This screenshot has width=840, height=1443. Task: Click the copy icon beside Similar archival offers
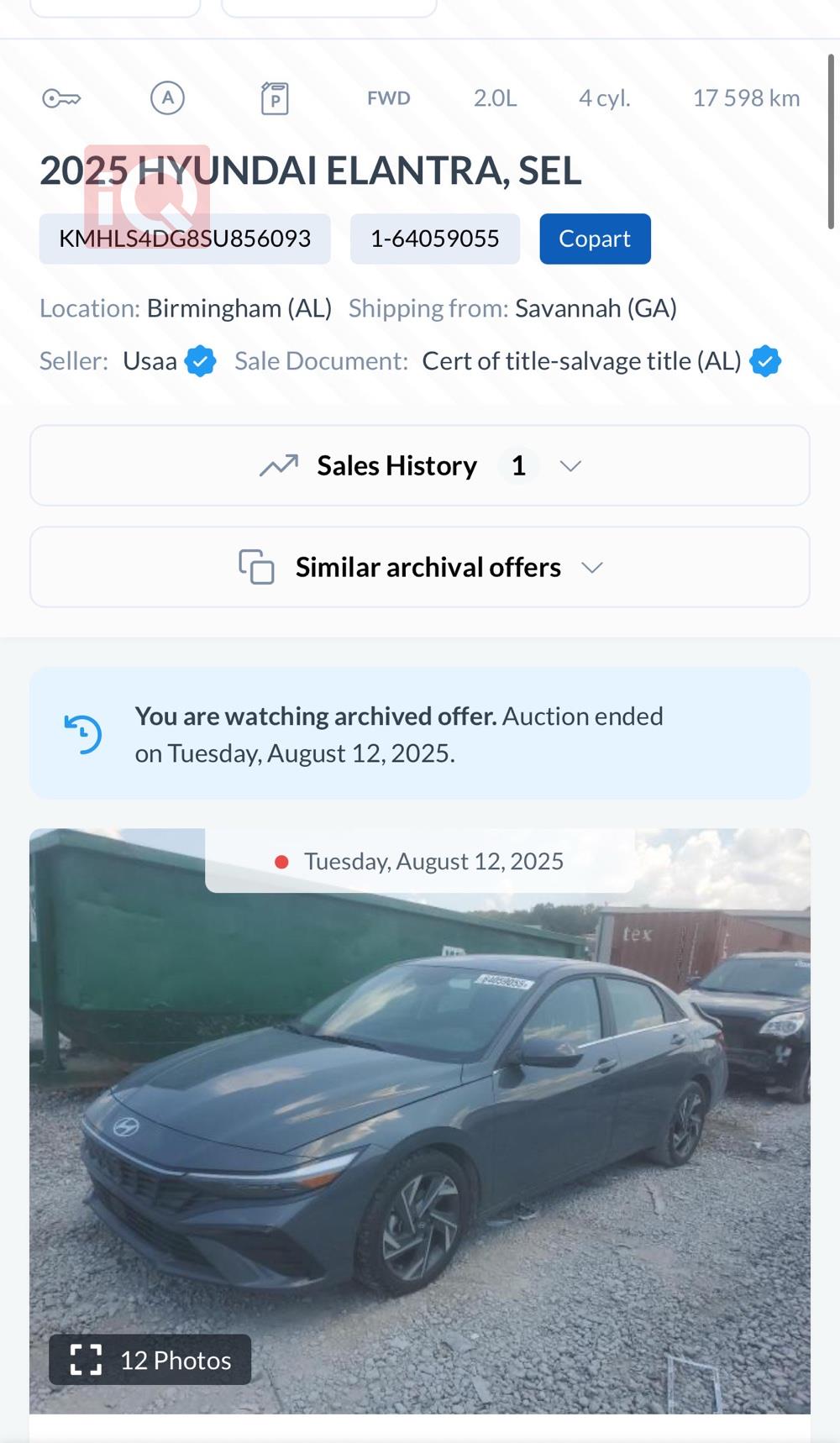coord(256,567)
